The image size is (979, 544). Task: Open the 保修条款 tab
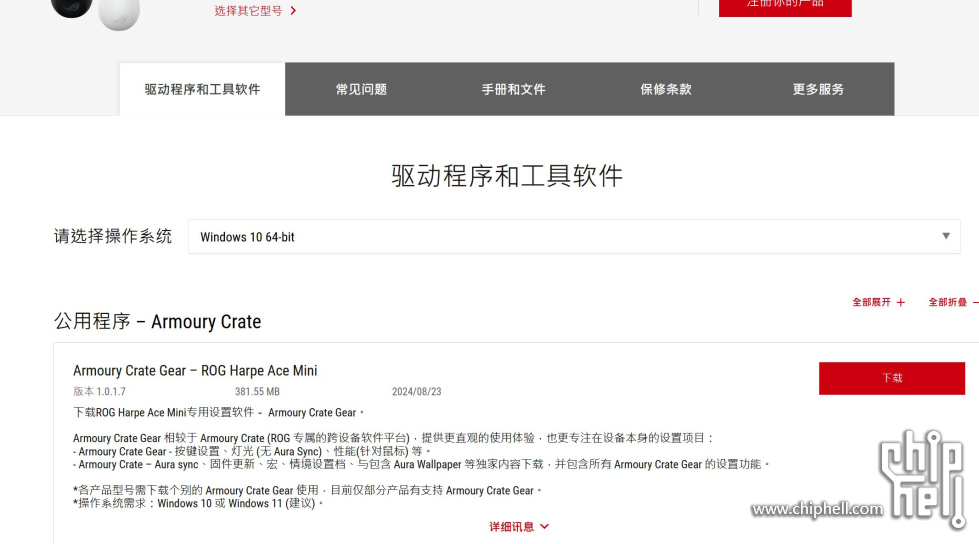click(x=666, y=89)
